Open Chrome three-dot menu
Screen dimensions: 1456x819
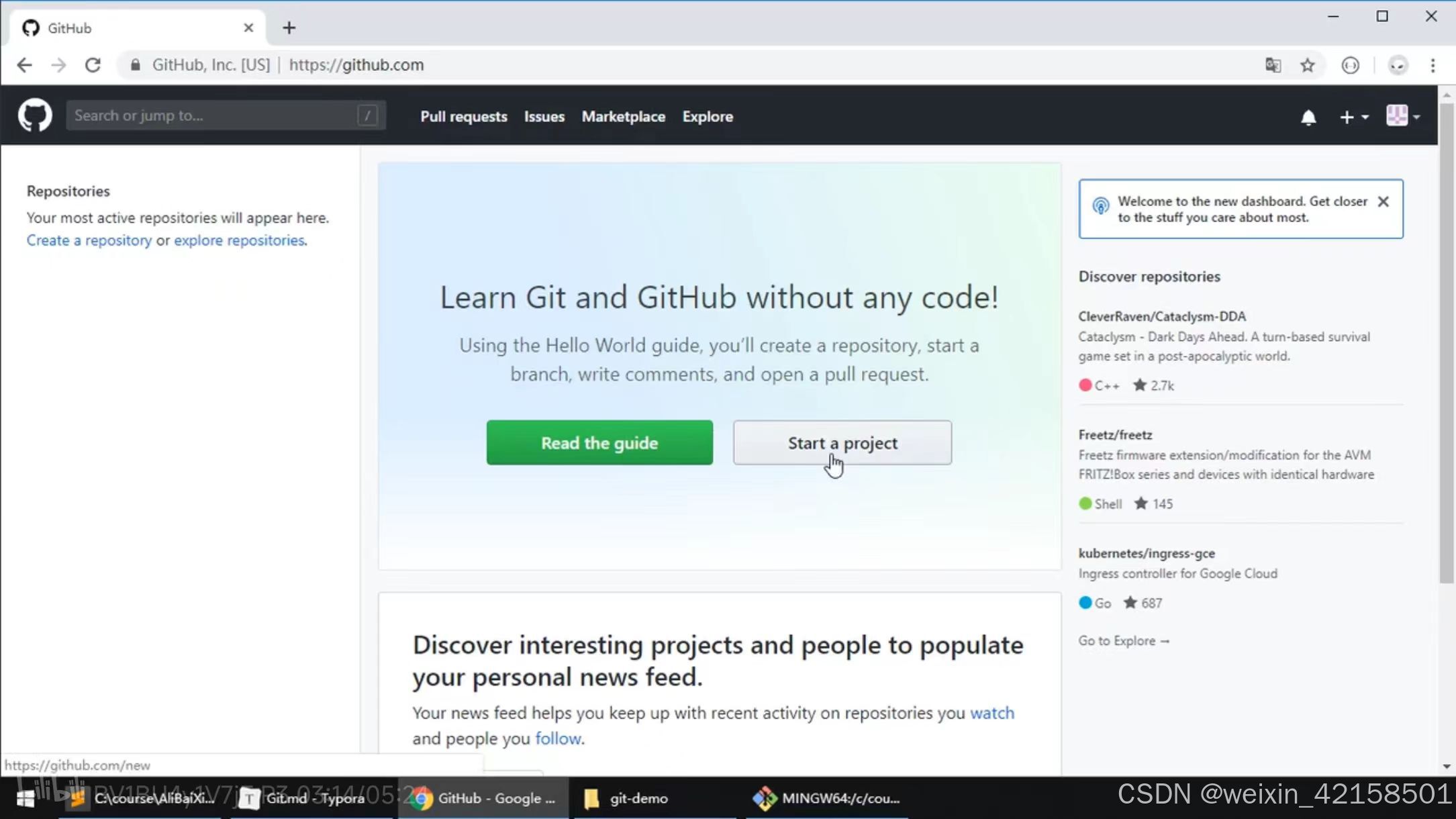[x=1433, y=65]
